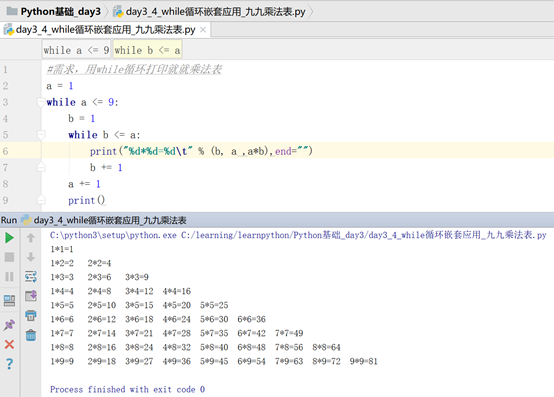This screenshot has width=554, height=397.
Task: Click the comment text on line 1
Action: tap(134, 70)
